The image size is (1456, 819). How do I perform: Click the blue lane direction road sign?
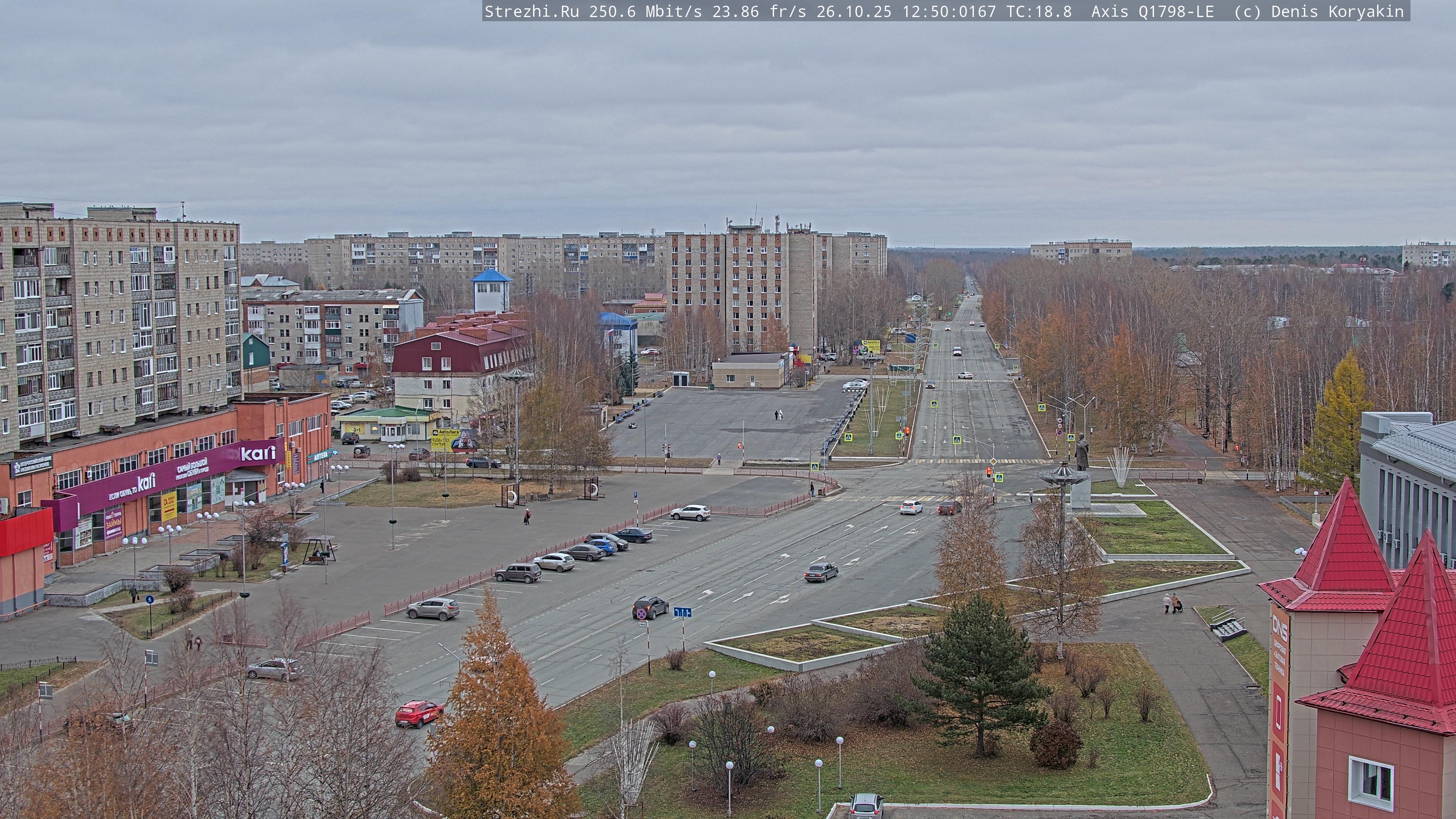[x=682, y=612]
